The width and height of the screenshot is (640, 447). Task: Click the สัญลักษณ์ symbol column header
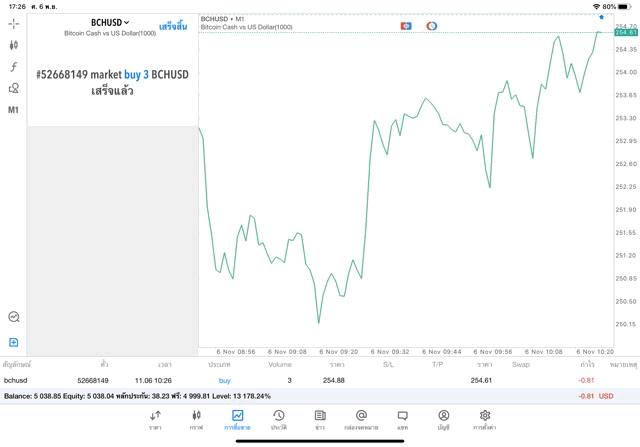point(17,364)
